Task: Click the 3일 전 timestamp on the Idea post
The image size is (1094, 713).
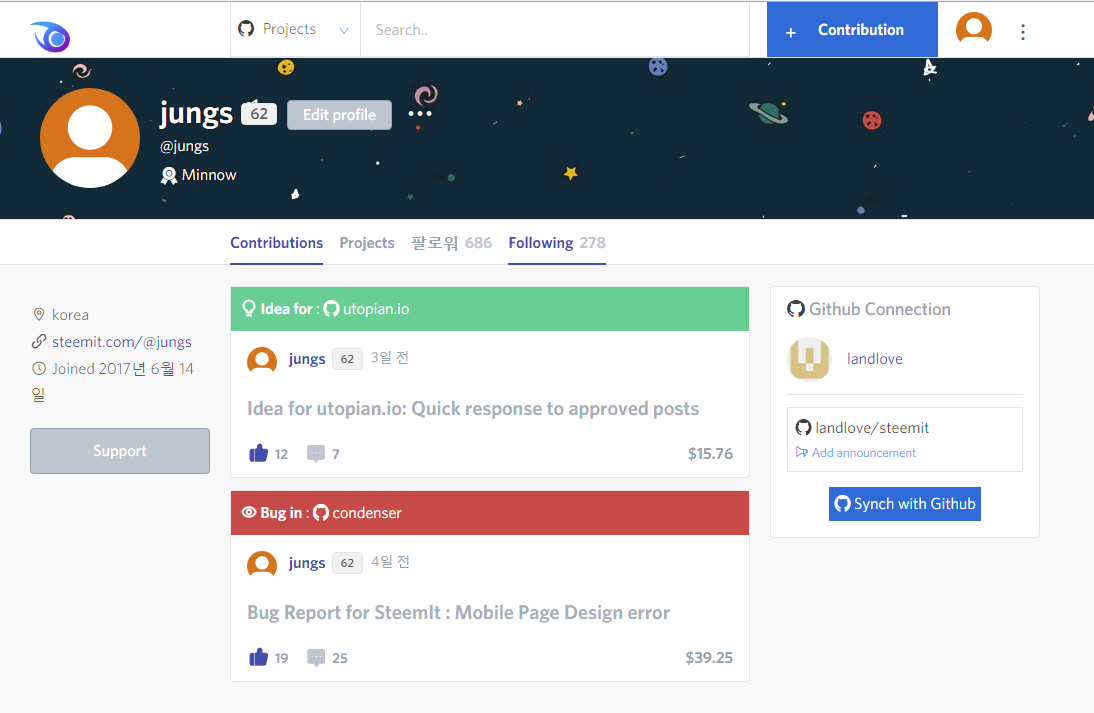Action: (389, 358)
